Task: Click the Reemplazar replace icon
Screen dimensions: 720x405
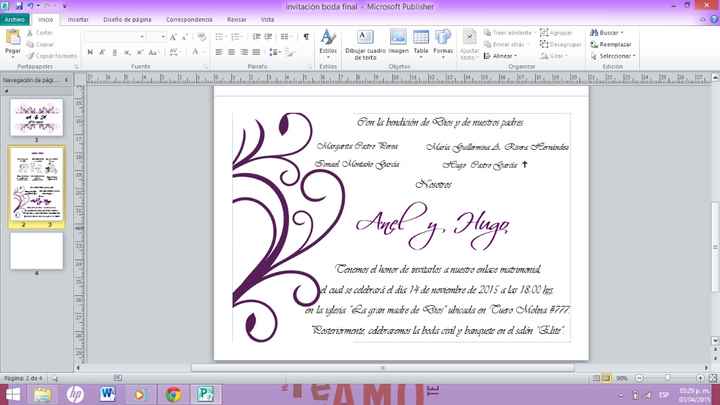Action: pos(614,44)
